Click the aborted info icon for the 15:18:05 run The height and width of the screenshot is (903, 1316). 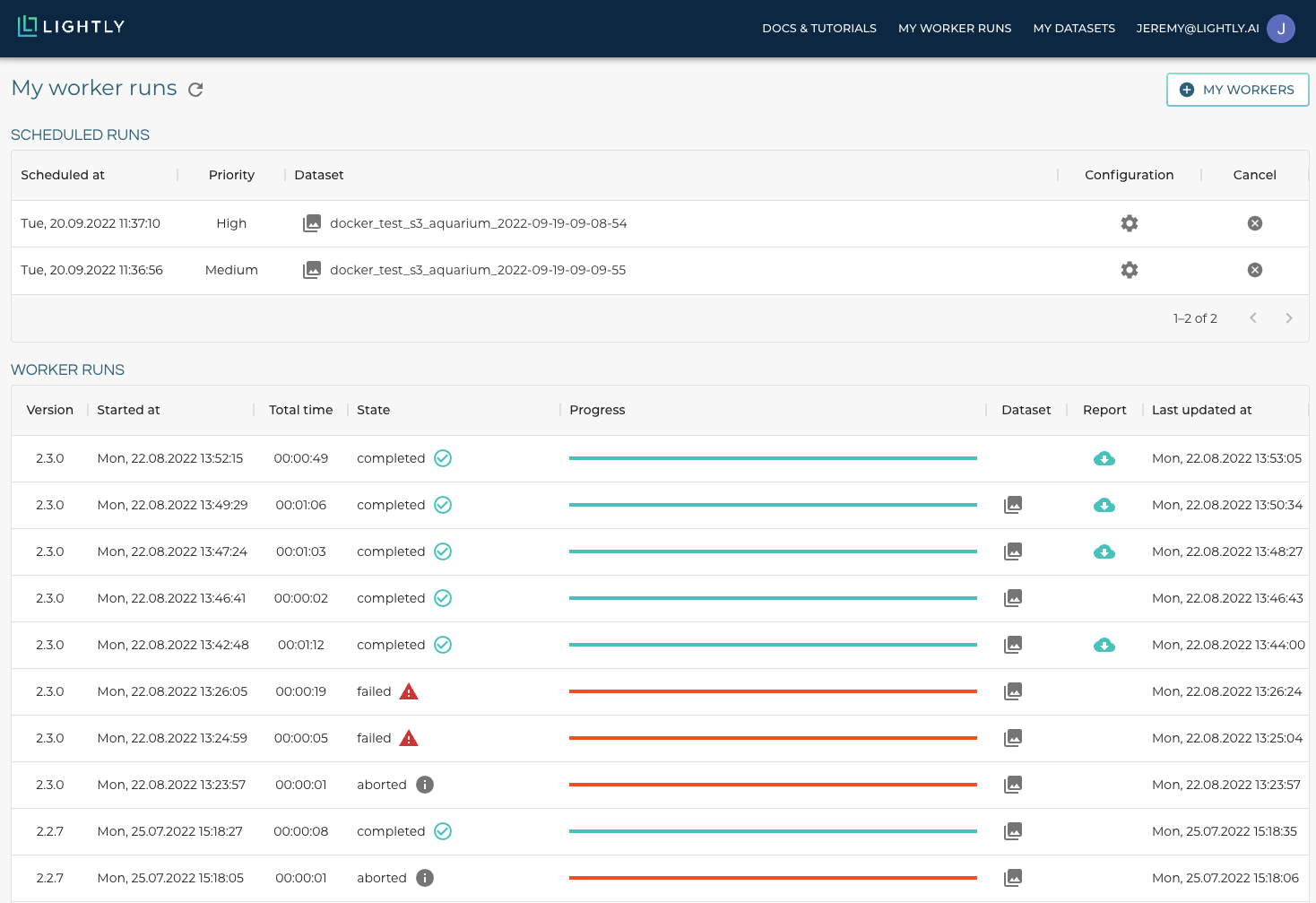425,878
